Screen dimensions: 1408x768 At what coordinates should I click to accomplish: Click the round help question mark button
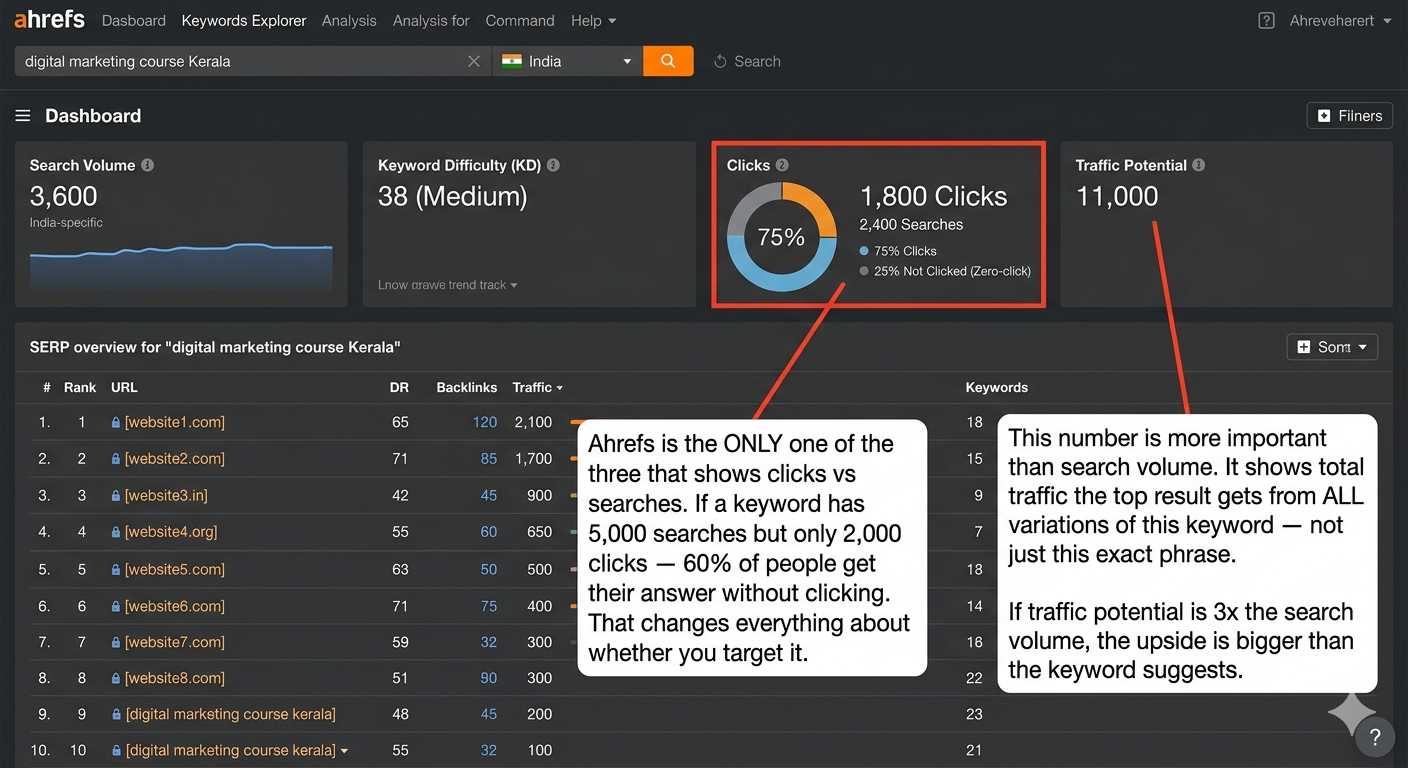pyautogui.click(x=1375, y=738)
